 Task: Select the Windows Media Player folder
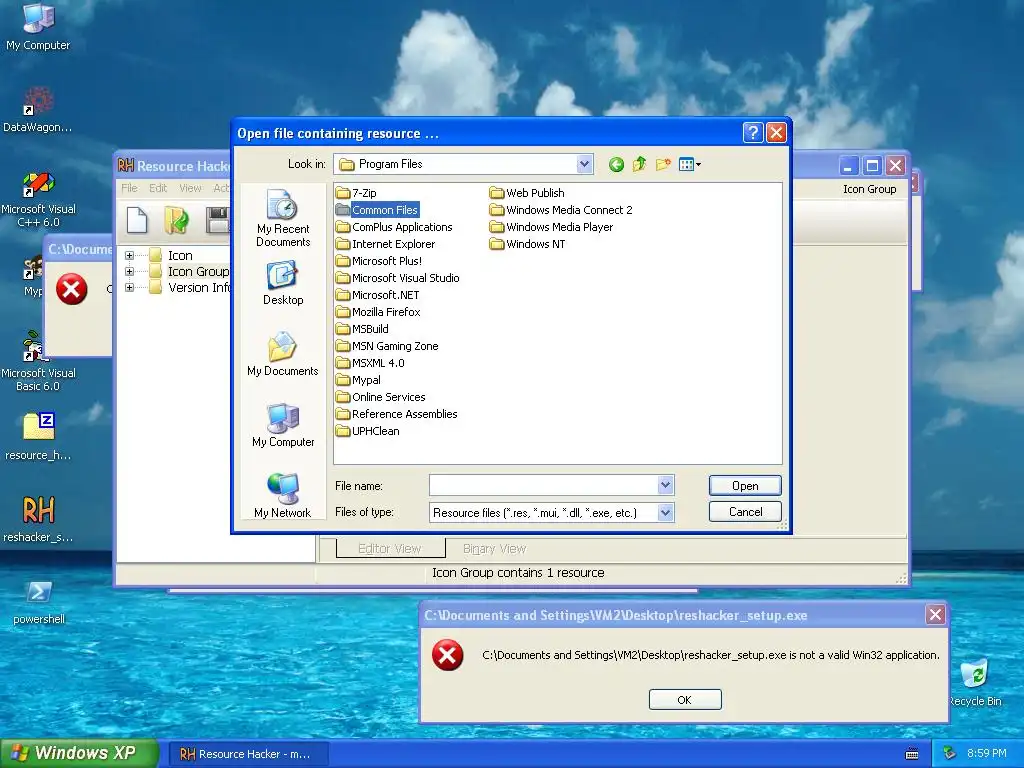pyautogui.click(x=551, y=227)
